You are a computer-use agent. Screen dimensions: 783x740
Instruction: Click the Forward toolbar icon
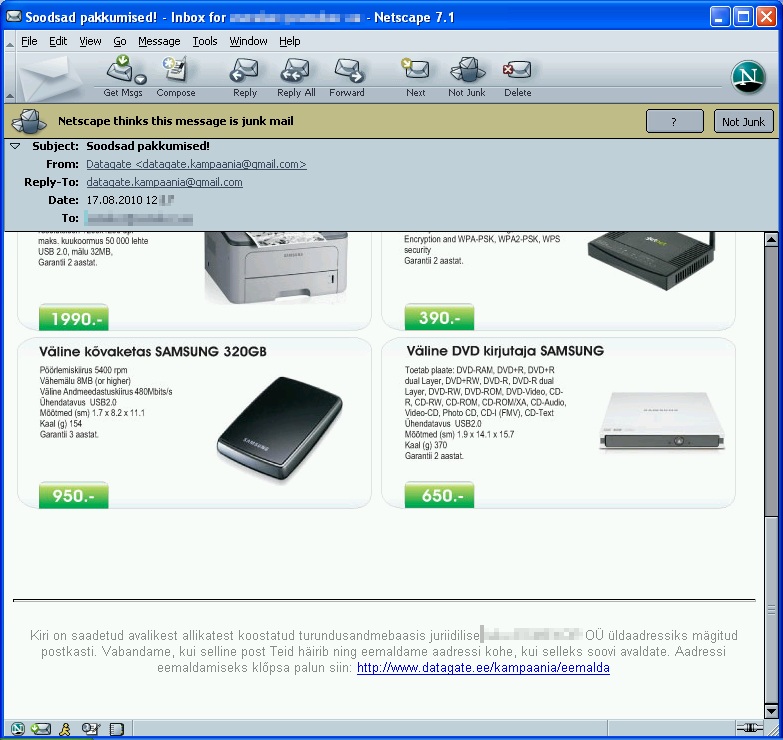348,70
